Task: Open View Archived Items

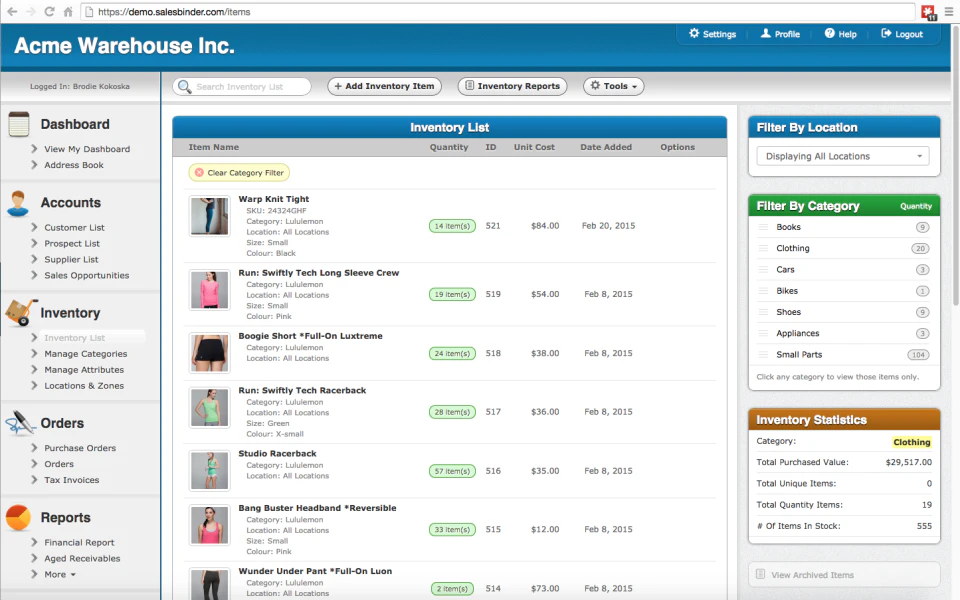Action: 843,574
